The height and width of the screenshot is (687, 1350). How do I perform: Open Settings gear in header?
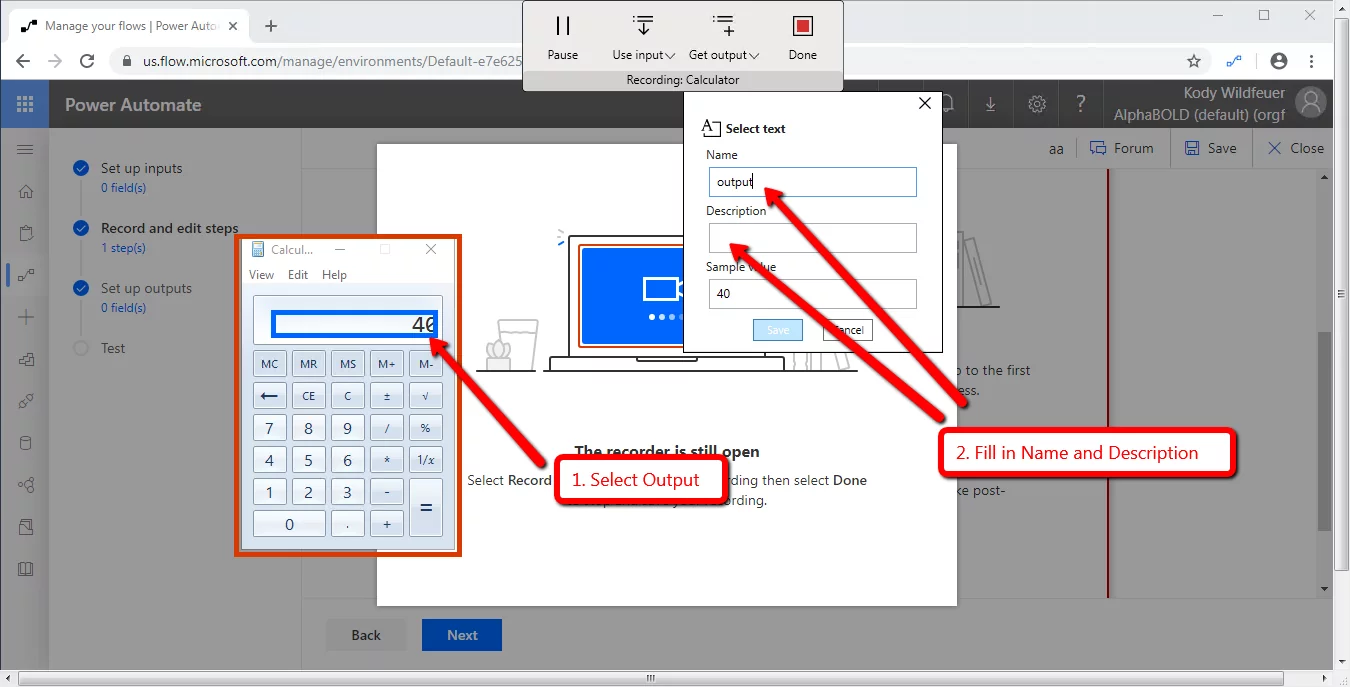(x=1037, y=104)
